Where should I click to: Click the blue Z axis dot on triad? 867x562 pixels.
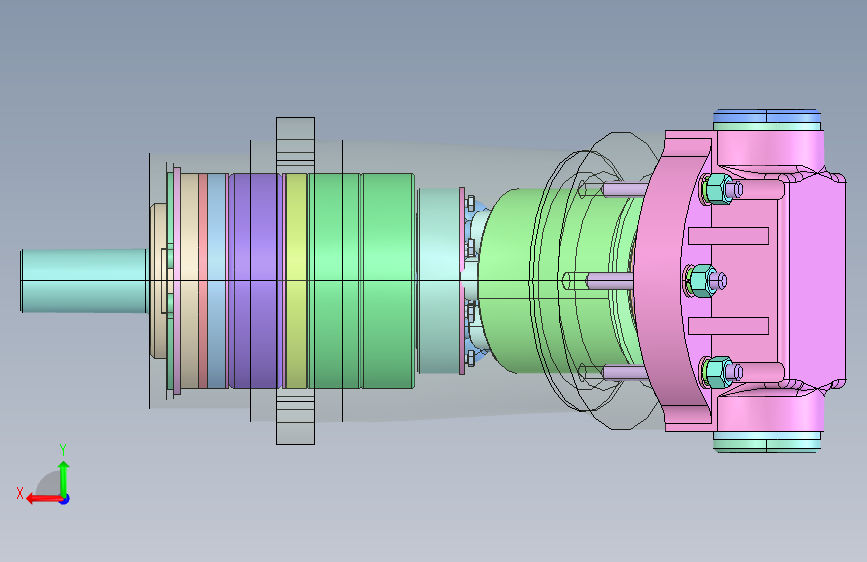65,499
